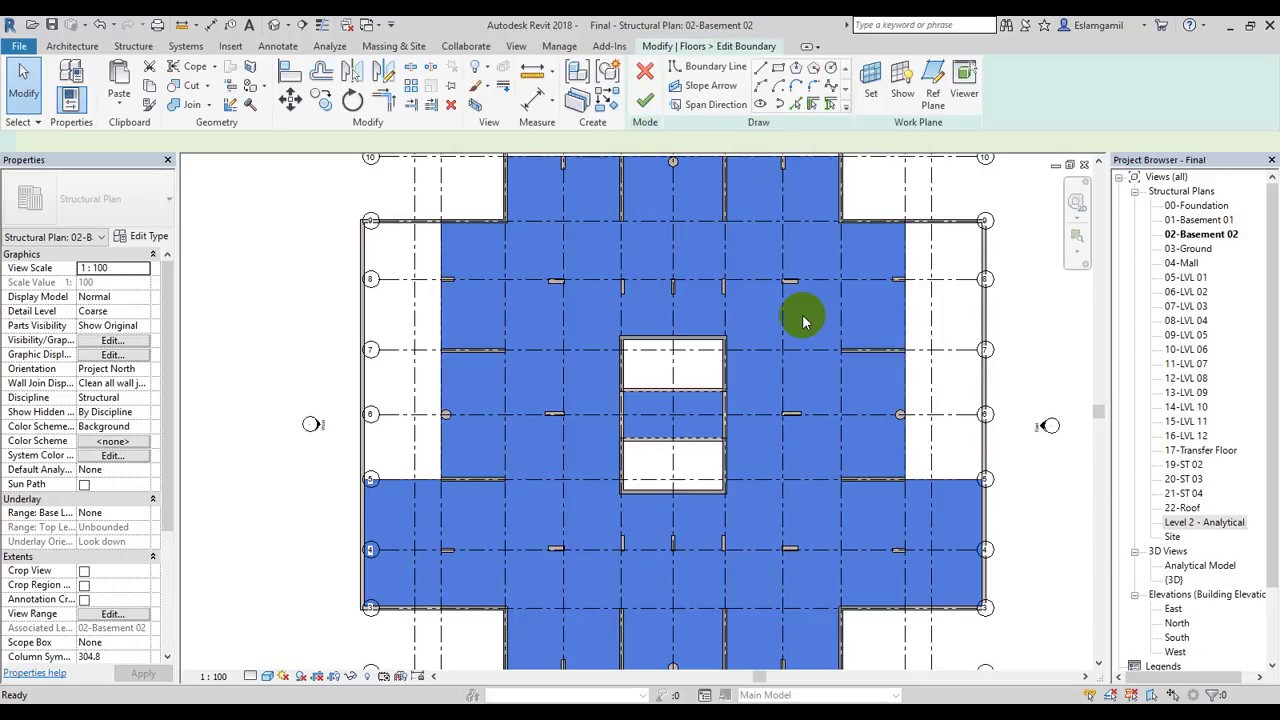Viewport: 1280px width, 720px height.
Task: Select Analytical Model 3D view
Action: point(1199,565)
